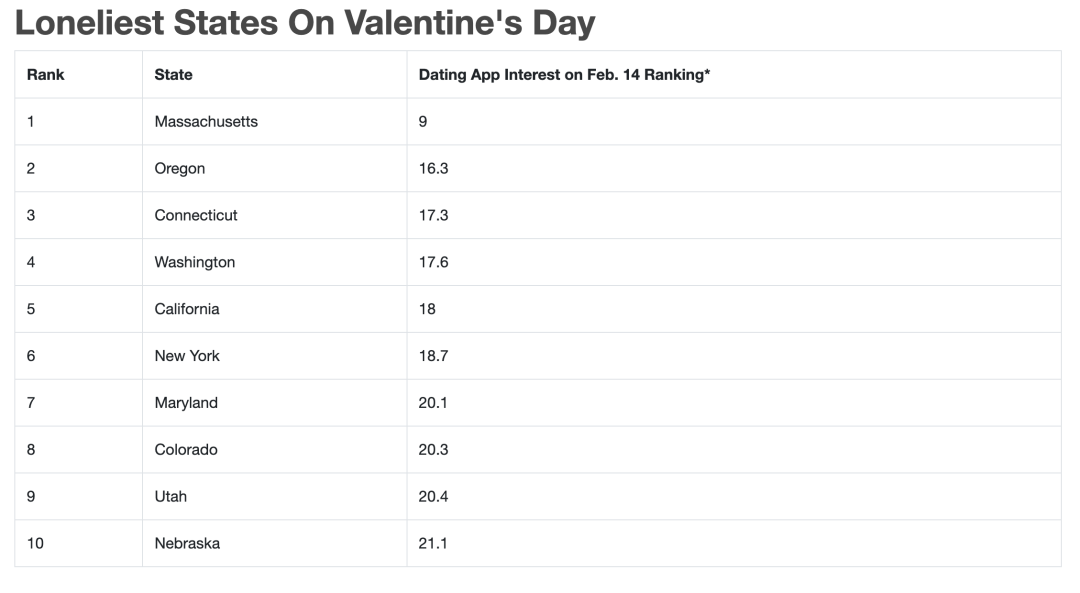Click the Maryland cell
The width and height of the screenshot is (1080, 593).
pyautogui.click(x=186, y=402)
